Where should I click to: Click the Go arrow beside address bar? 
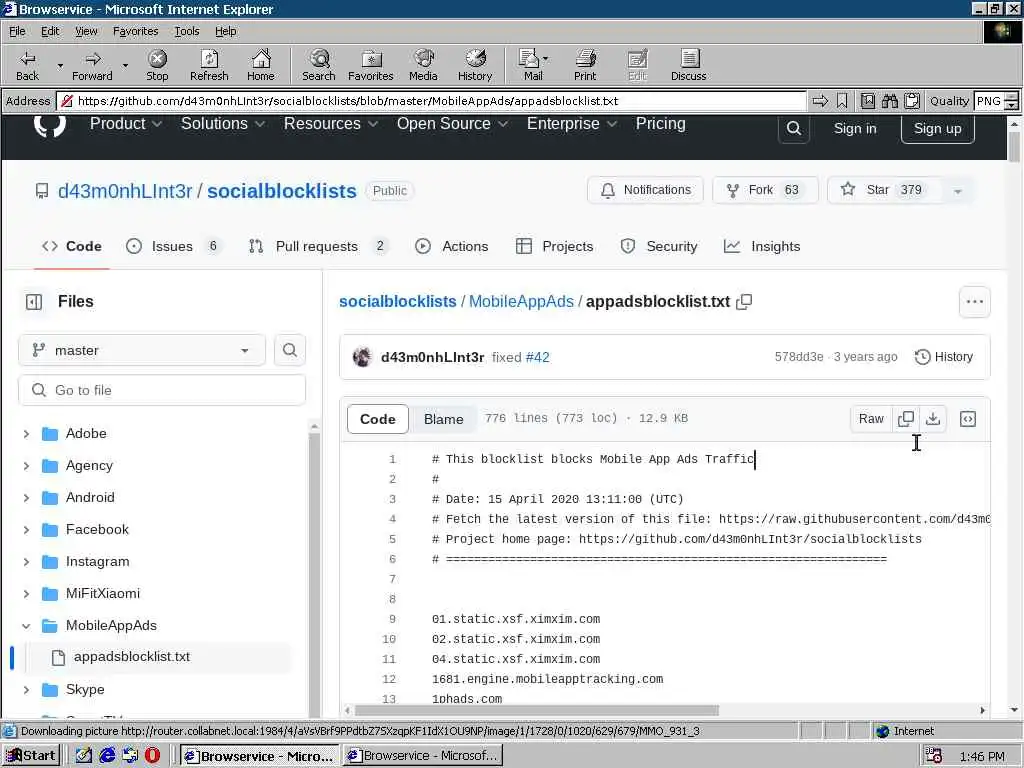pos(820,101)
